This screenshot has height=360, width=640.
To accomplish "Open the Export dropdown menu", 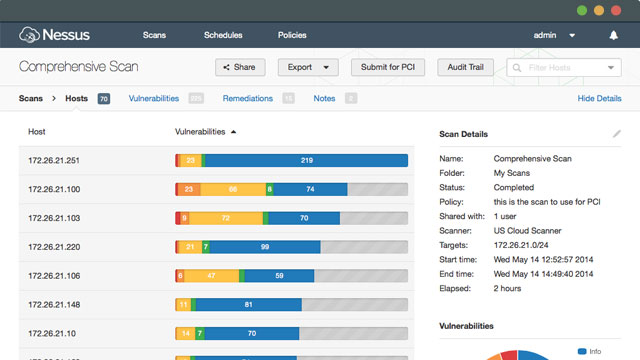I will (x=308, y=67).
